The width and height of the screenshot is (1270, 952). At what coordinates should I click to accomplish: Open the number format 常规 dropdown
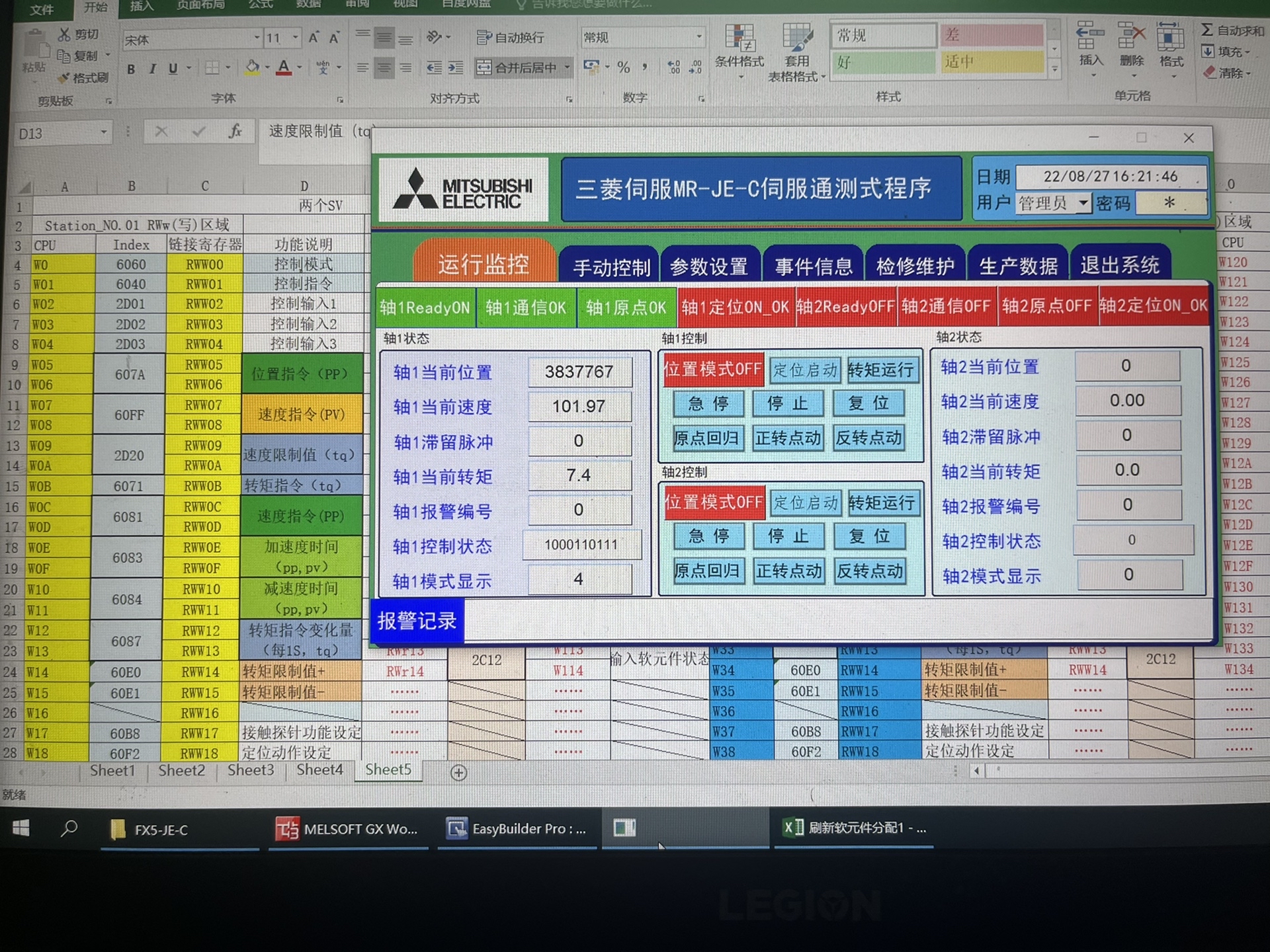point(699,37)
